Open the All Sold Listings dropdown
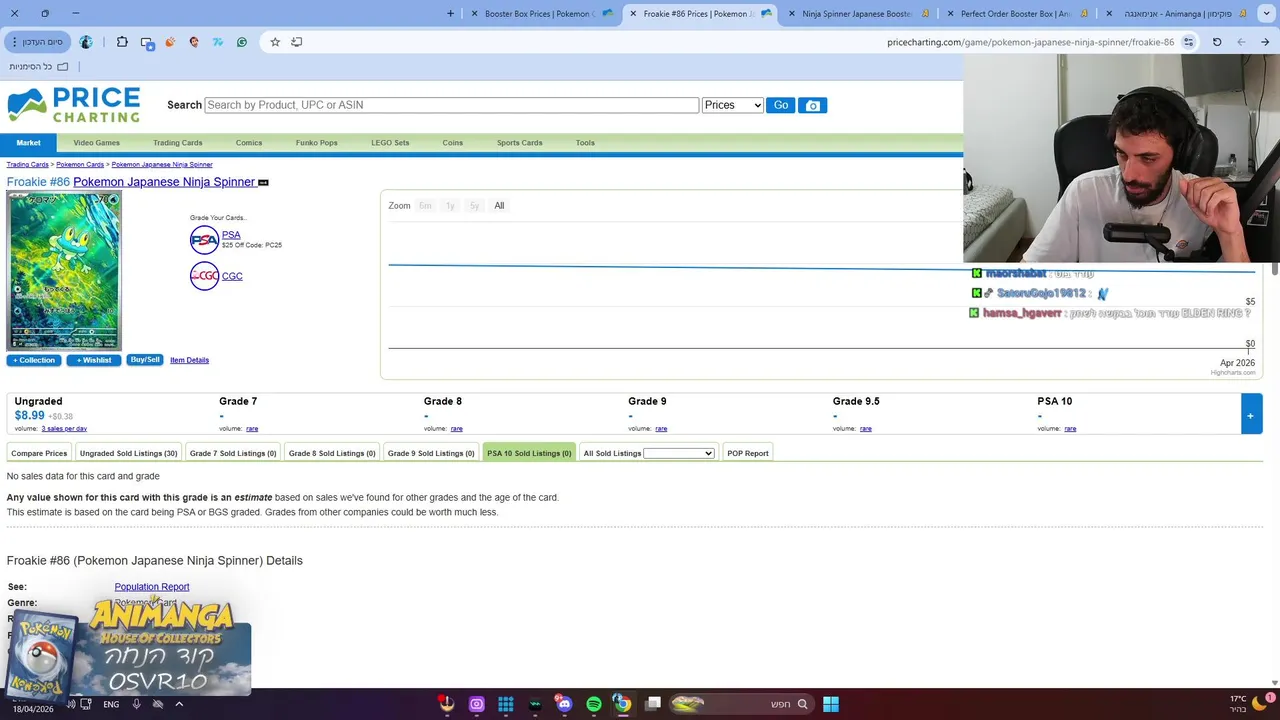Viewport: 1280px width, 720px height. 679,453
